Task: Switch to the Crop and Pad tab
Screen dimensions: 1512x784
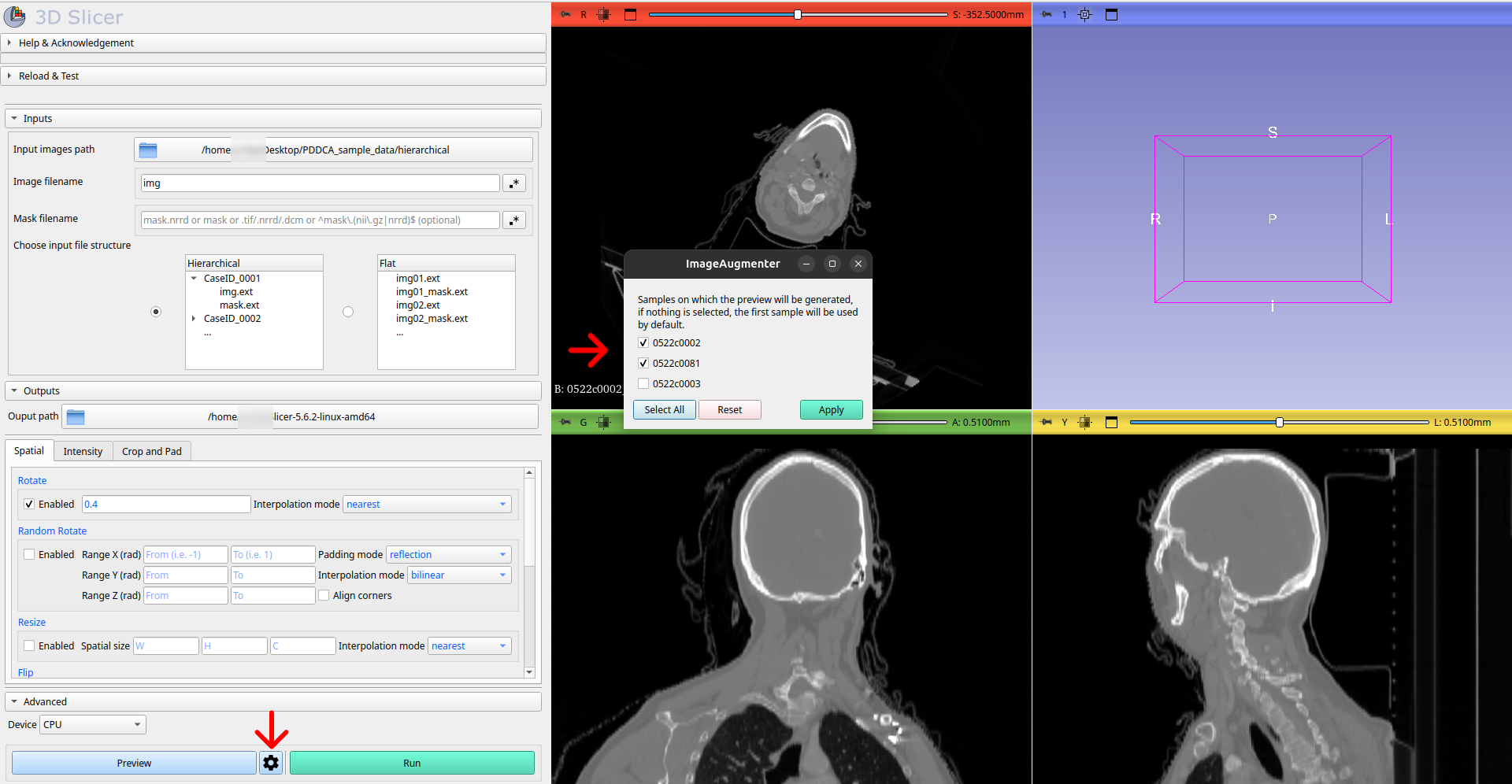Action: pos(152,452)
